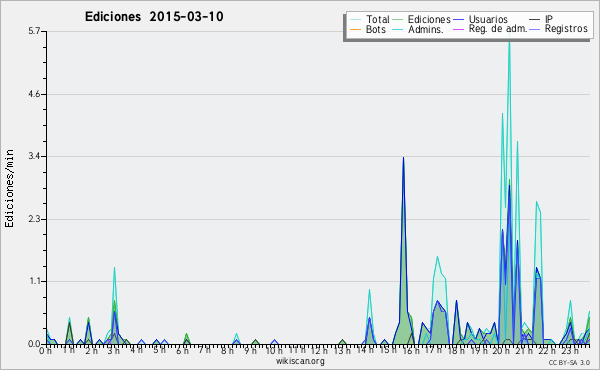
Task: Click the 16 h axis label
Action: [x=411, y=351]
